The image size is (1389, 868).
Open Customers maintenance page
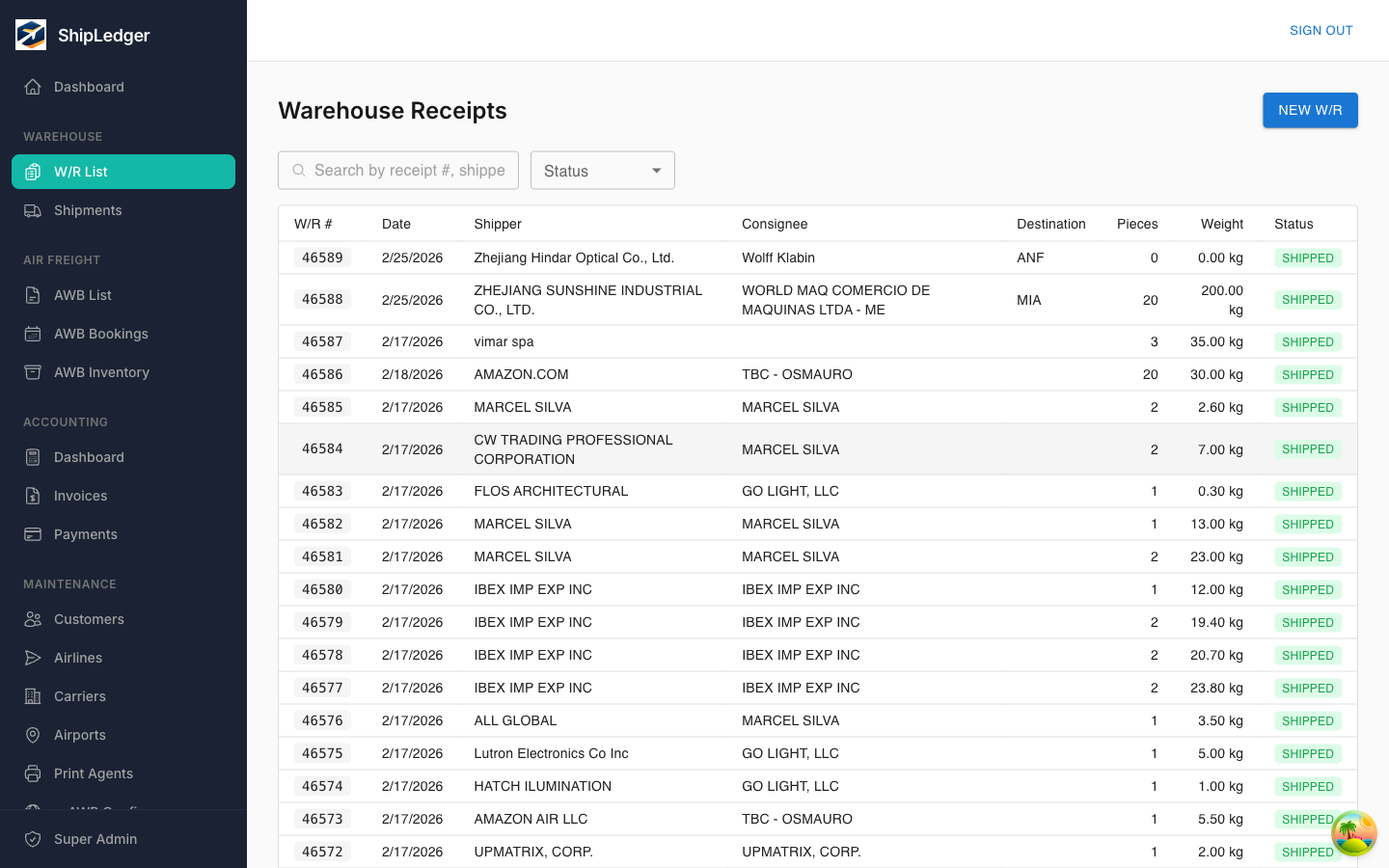(123, 619)
